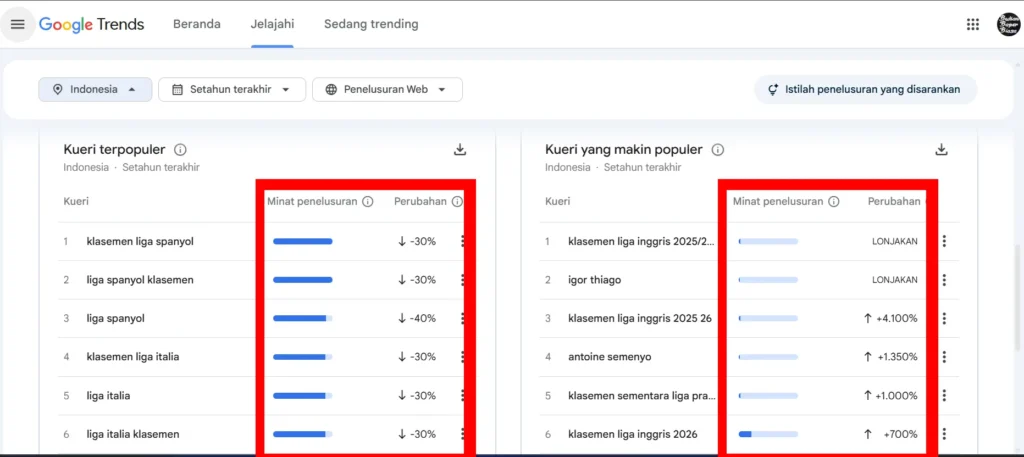Switch to Sedang trending tab
This screenshot has width=1024, height=457.
pyautogui.click(x=371, y=24)
